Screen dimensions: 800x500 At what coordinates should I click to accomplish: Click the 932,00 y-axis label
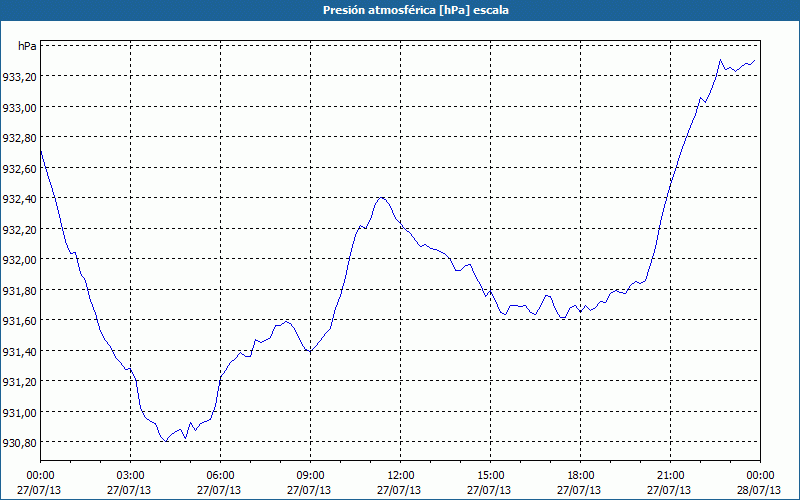19,260
